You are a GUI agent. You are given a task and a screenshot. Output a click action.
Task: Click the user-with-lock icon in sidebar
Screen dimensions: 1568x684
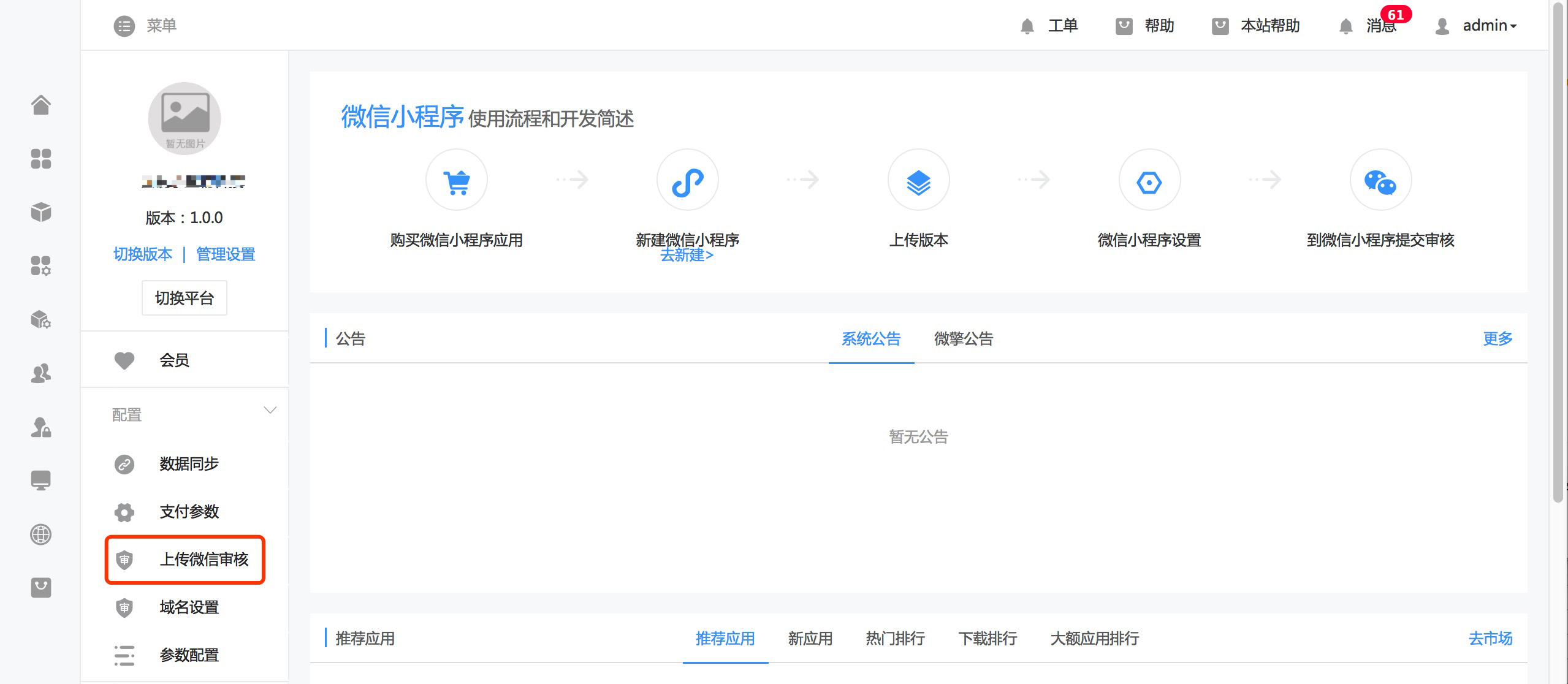point(41,427)
